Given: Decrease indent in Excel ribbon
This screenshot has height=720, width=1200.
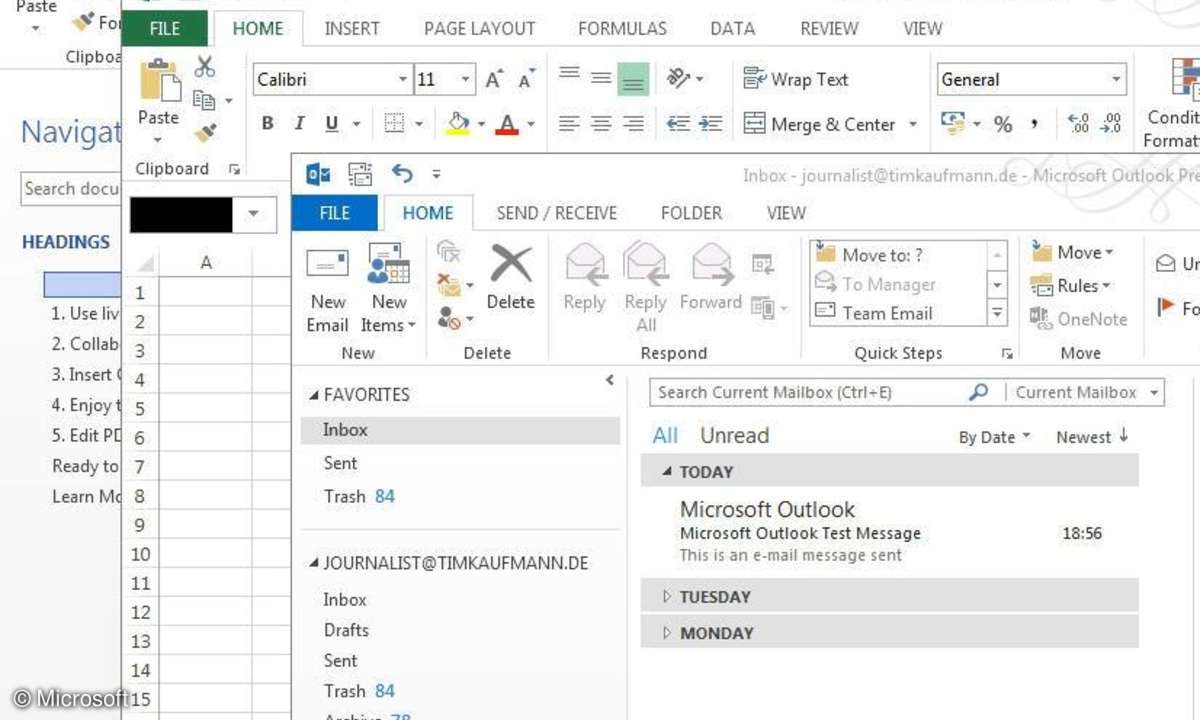Looking at the screenshot, I should [x=678, y=124].
